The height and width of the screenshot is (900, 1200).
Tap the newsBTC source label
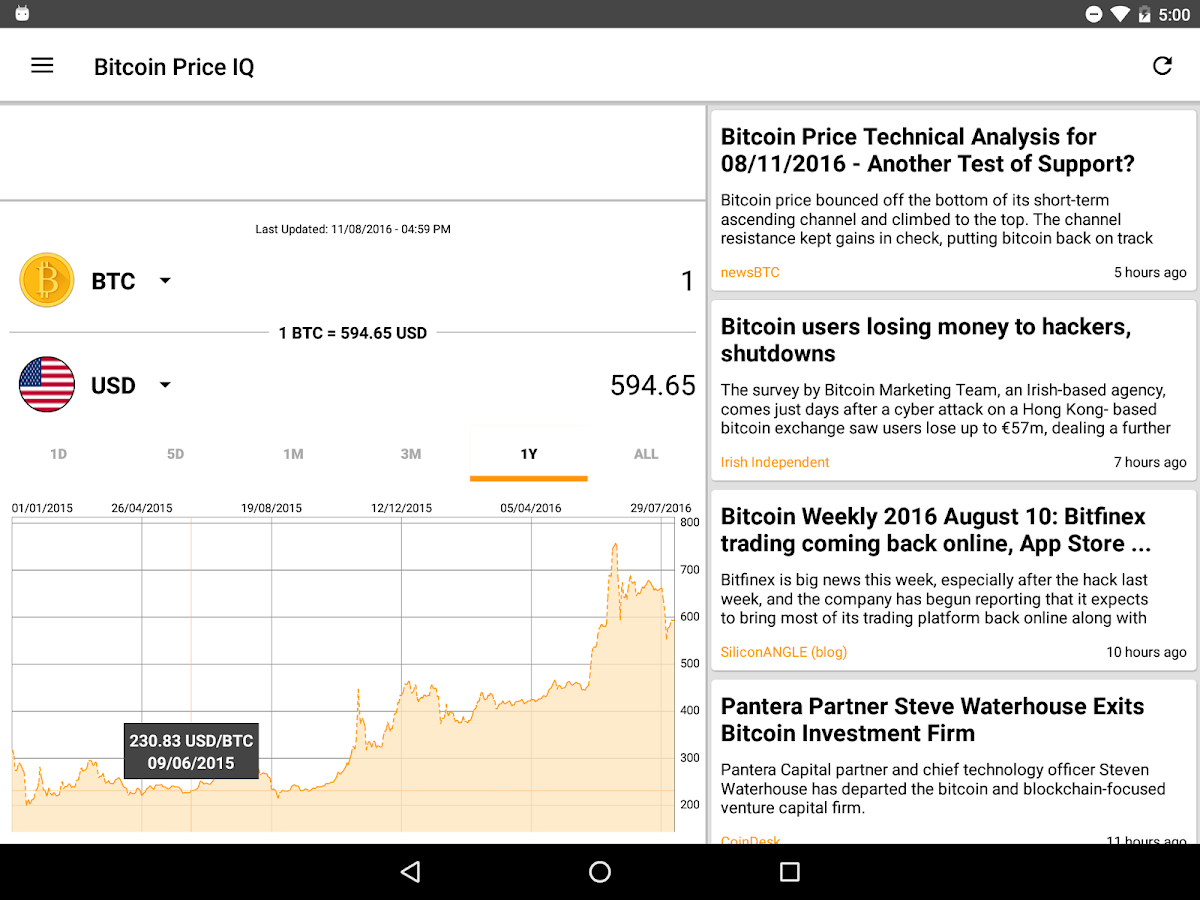(750, 272)
